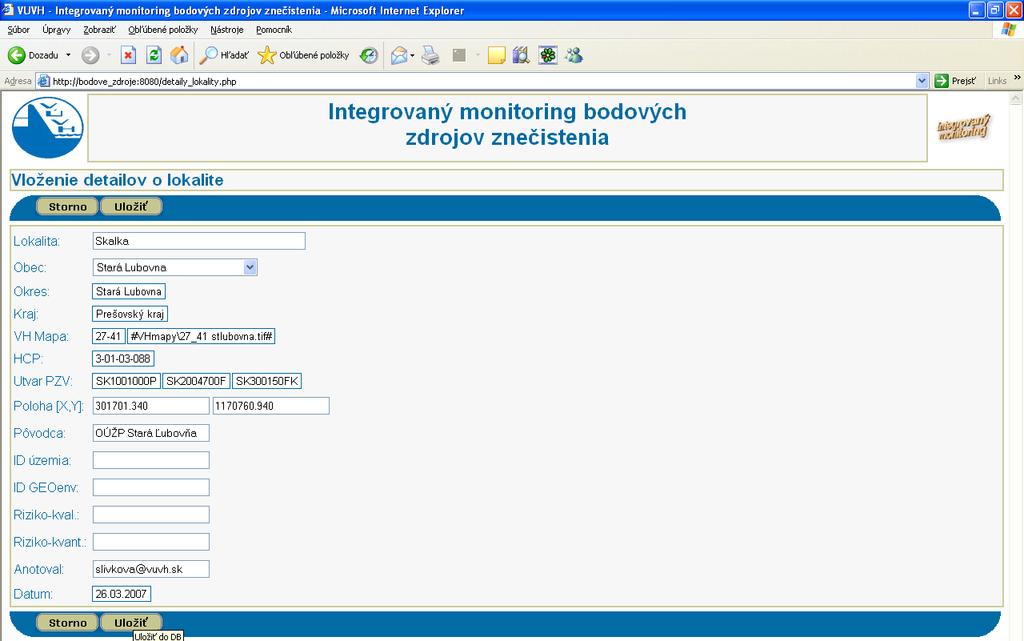
Task: Open Hľadať search in toolbar
Action: [224, 55]
